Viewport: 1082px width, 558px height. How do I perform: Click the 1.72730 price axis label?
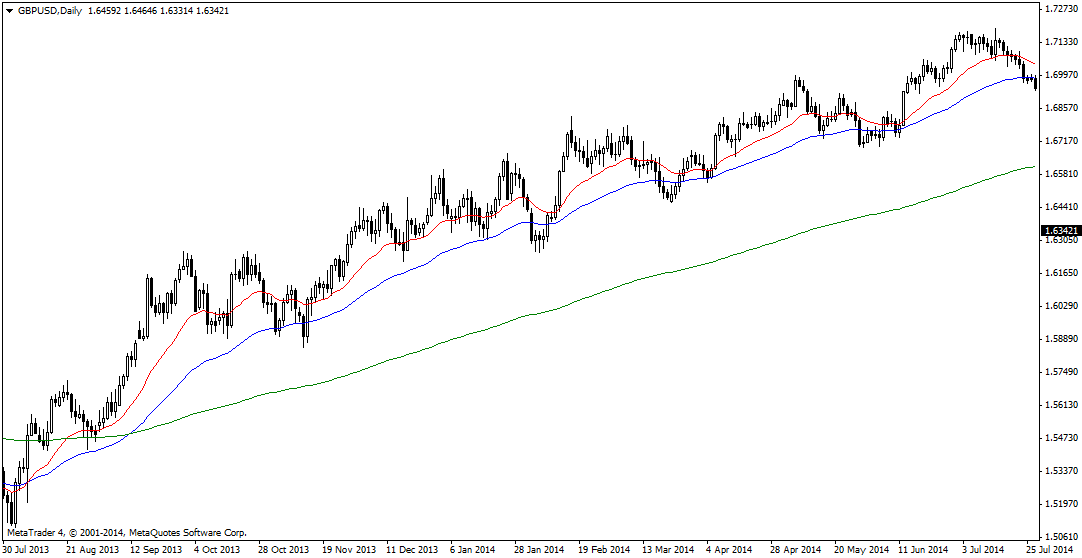[x=1061, y=8]
